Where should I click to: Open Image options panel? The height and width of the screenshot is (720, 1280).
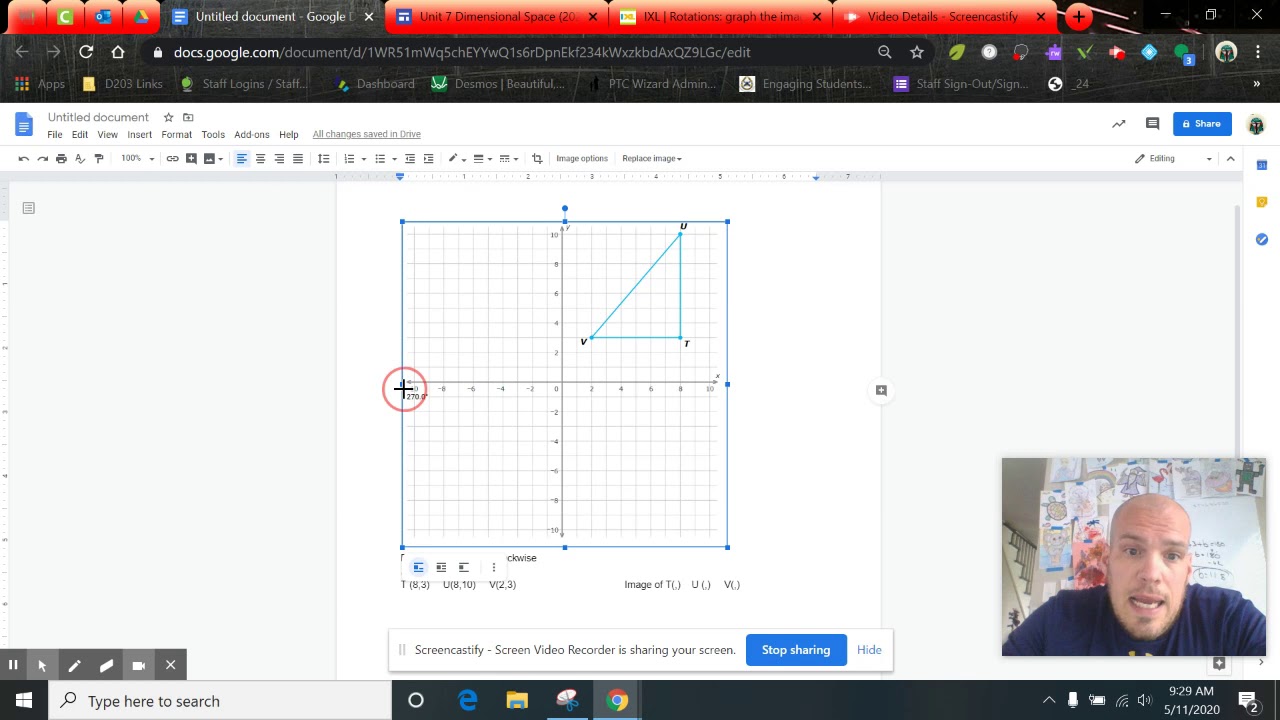tap(582, 158)
